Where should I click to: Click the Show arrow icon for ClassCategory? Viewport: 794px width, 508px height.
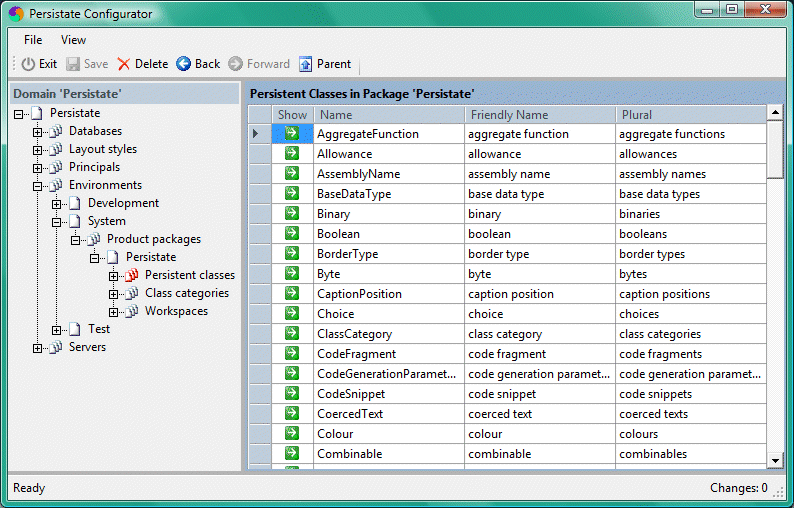(x=292, y=333)
